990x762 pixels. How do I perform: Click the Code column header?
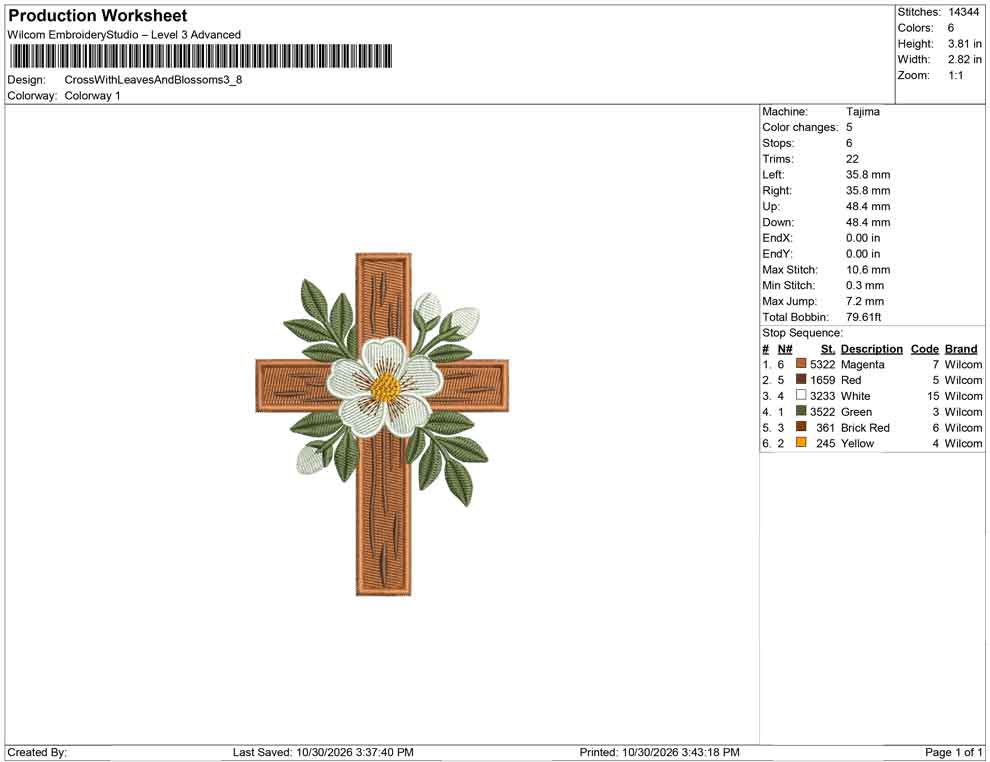(925, 348)
